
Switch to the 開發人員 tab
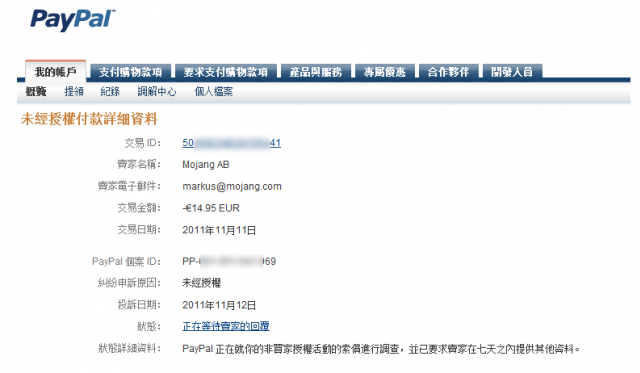pyautogui.click(x=512, y=72)
